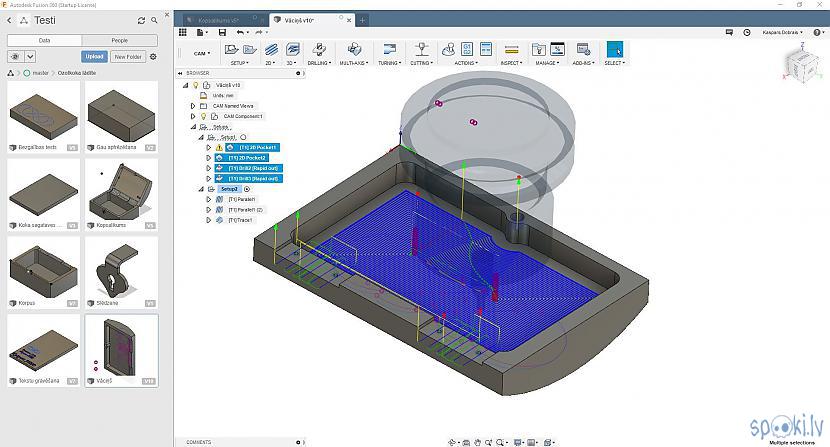The height and width of the screenshot is (447, 830).
Task: Open the MANAGE menu
Action: [547, 63]
